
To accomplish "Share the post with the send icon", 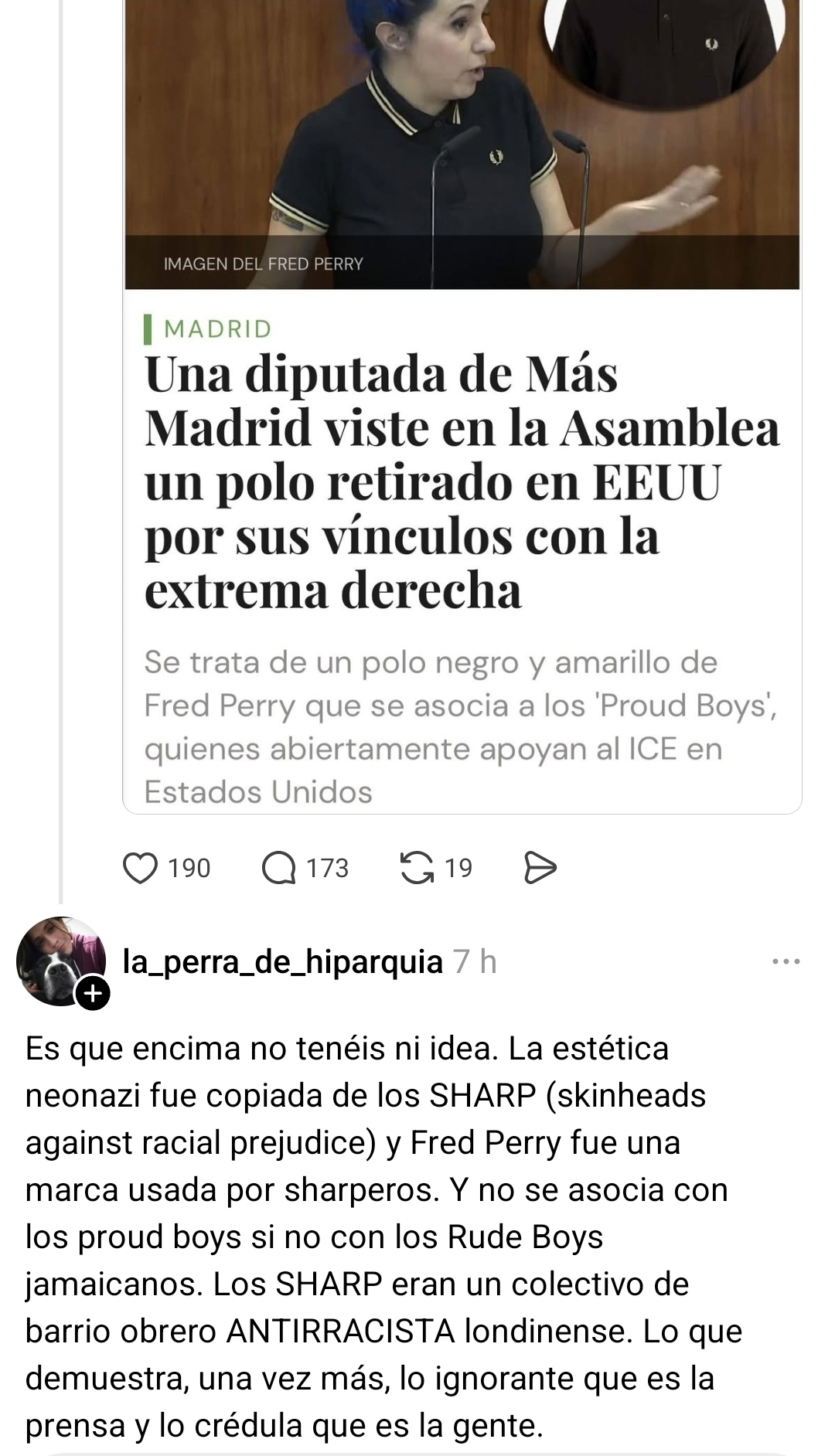I will (x=540, y=868).
